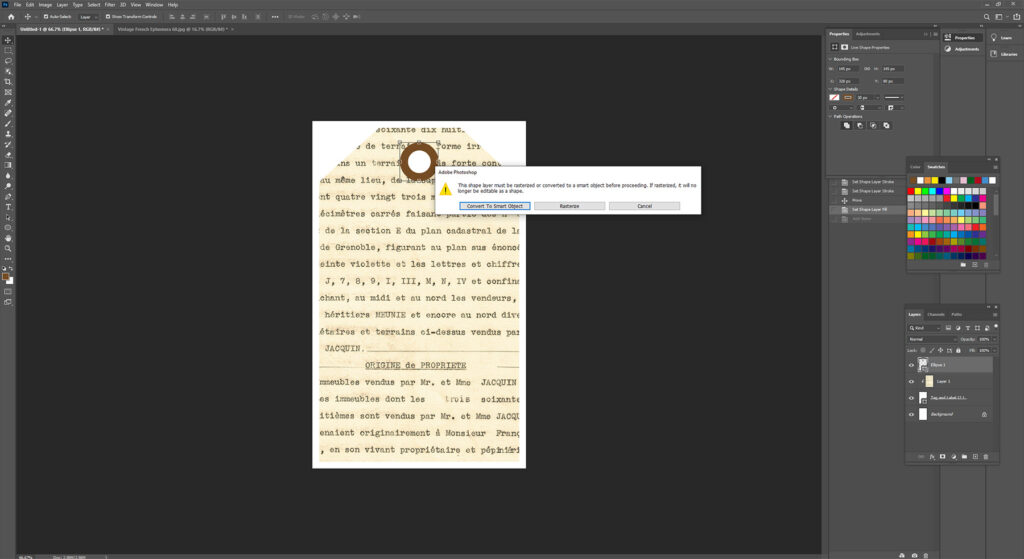Open the Kind filter dropdown in Layers
The width and height of the screenshot is (1024, 559).
[925, 327]
